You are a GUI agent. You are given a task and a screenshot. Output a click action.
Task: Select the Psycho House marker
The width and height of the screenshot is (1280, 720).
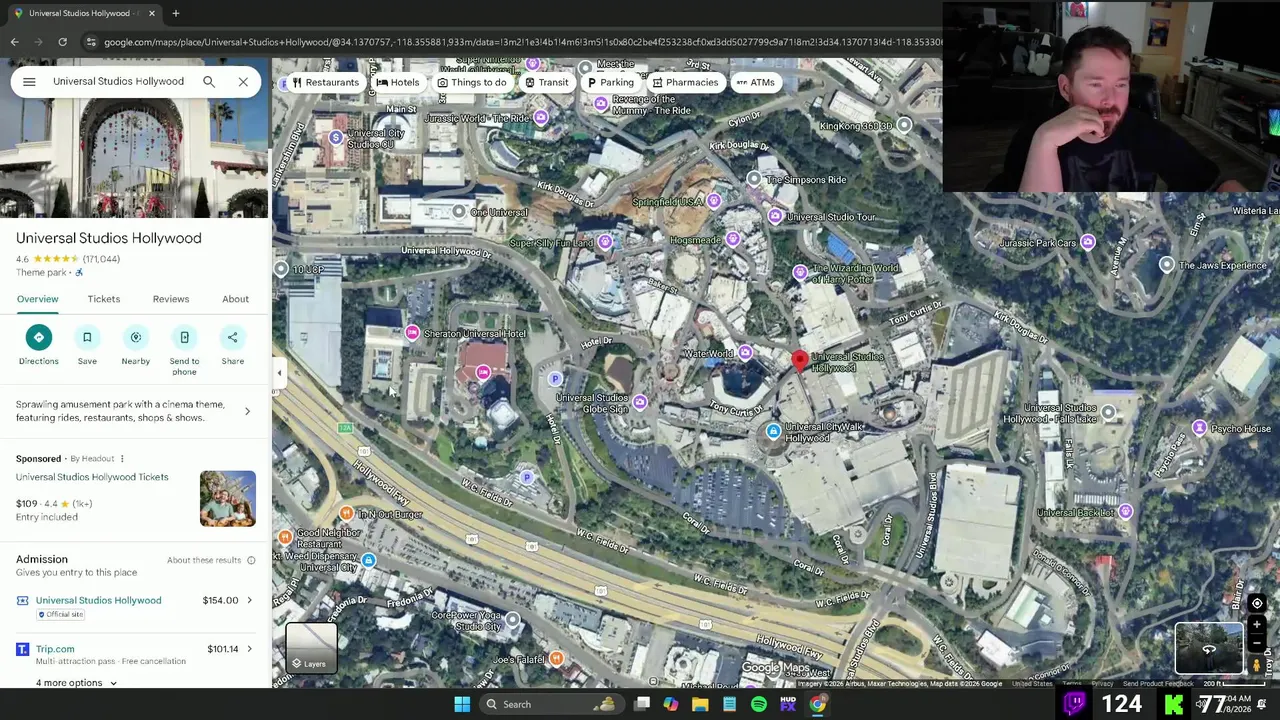pyautogui.click(x=1199, y=428)
